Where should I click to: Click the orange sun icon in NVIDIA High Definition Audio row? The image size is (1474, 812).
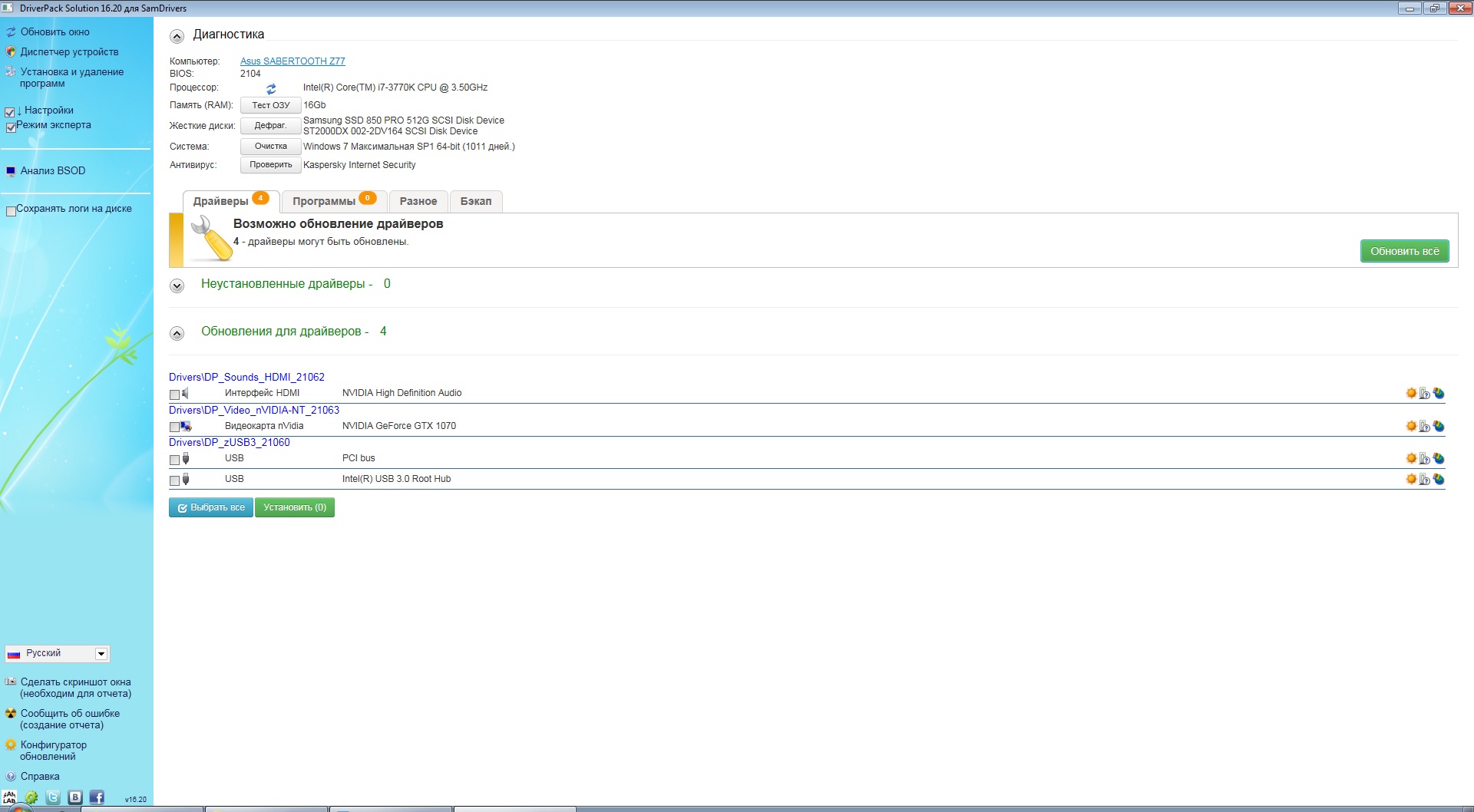[x=1411, y=393]
